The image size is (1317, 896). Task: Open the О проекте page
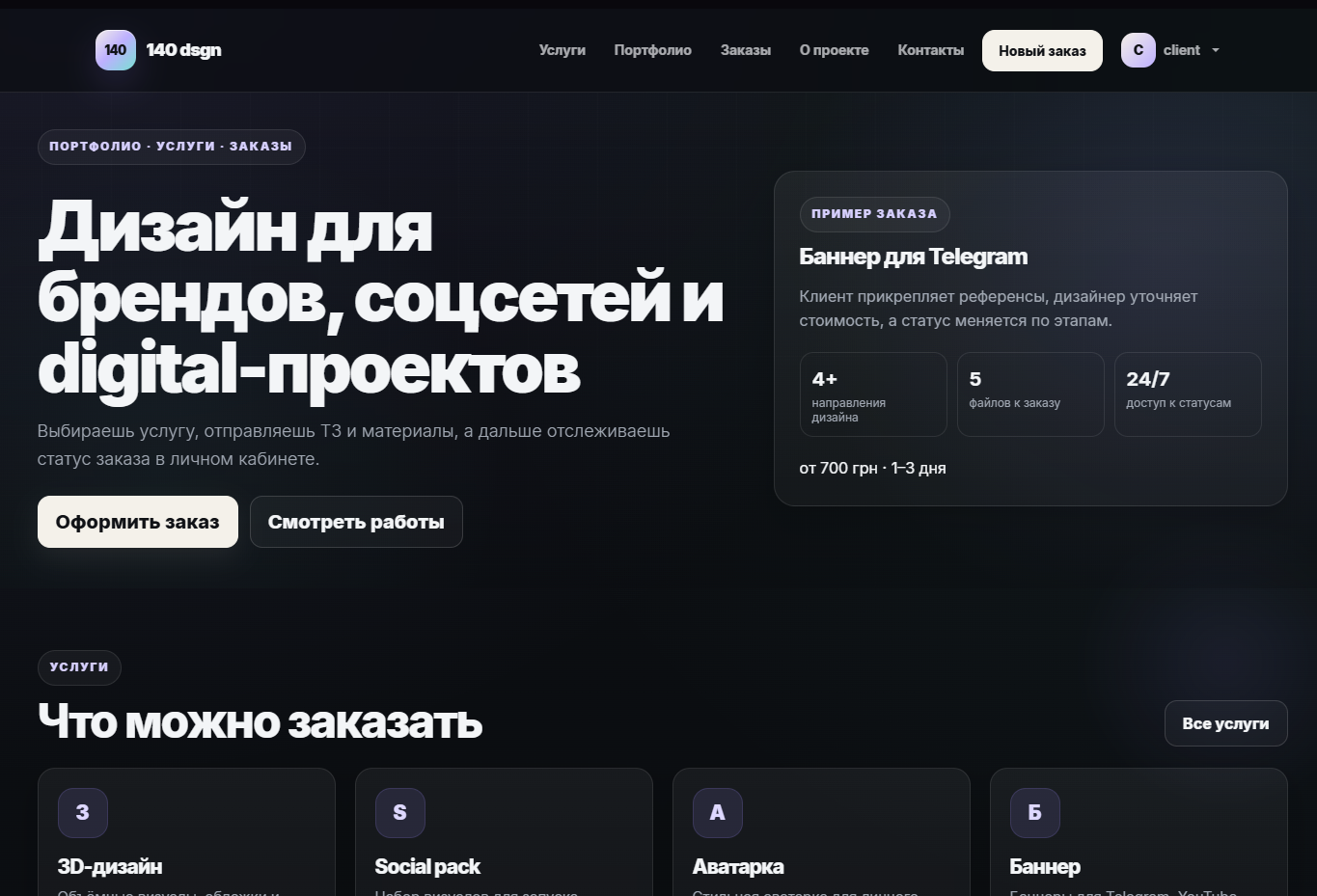835,50
